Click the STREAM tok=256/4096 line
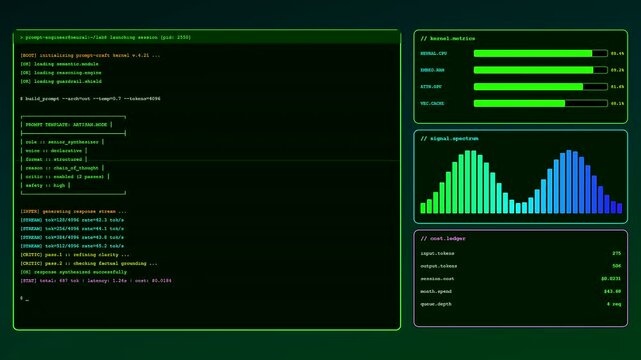 72,229
